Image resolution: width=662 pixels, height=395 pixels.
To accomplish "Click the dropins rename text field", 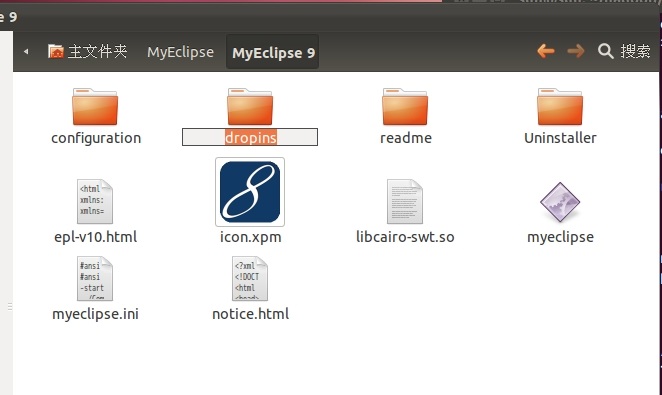I will 250,137.
